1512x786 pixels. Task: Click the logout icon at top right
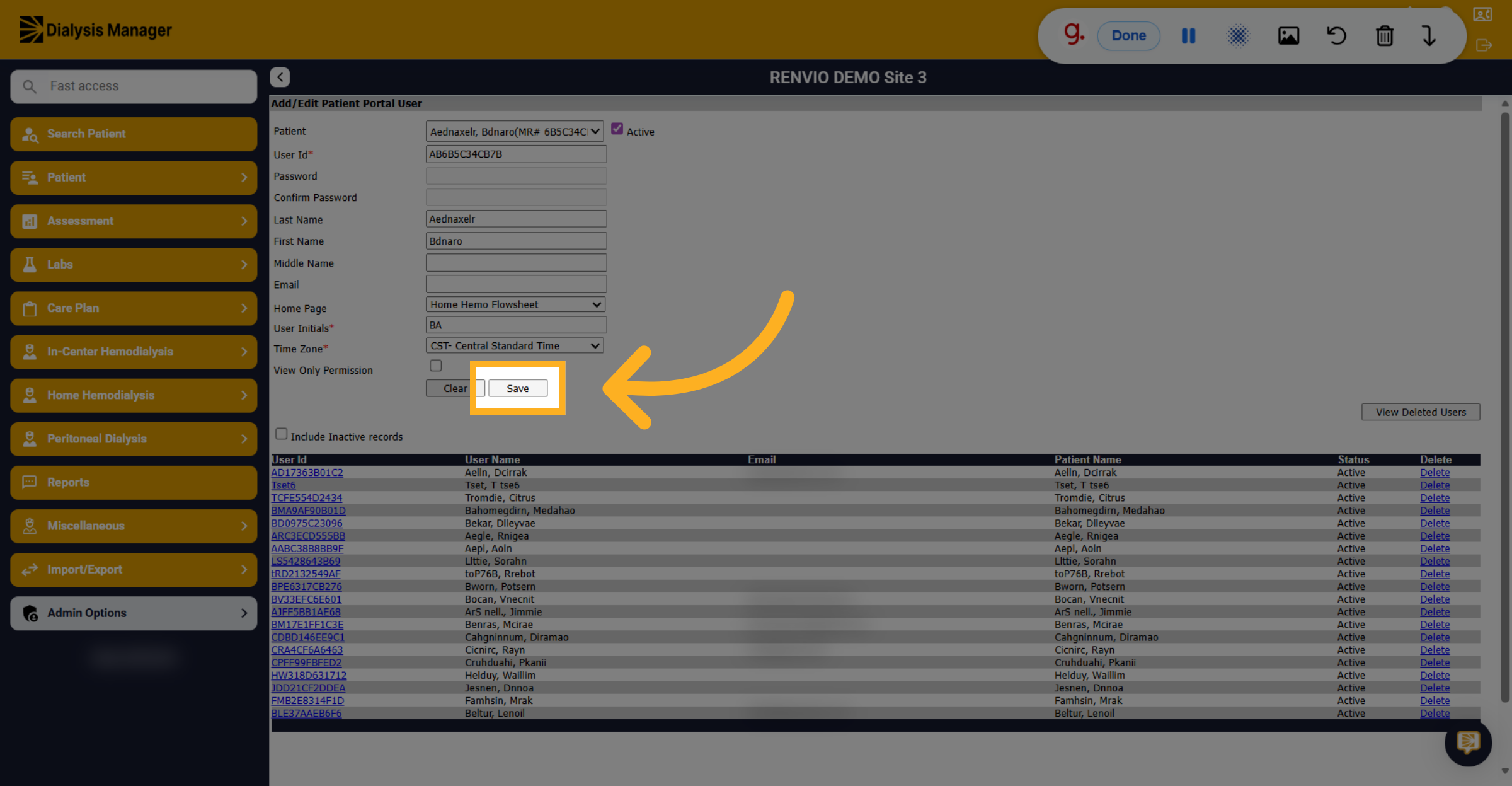click(1483, 45)
